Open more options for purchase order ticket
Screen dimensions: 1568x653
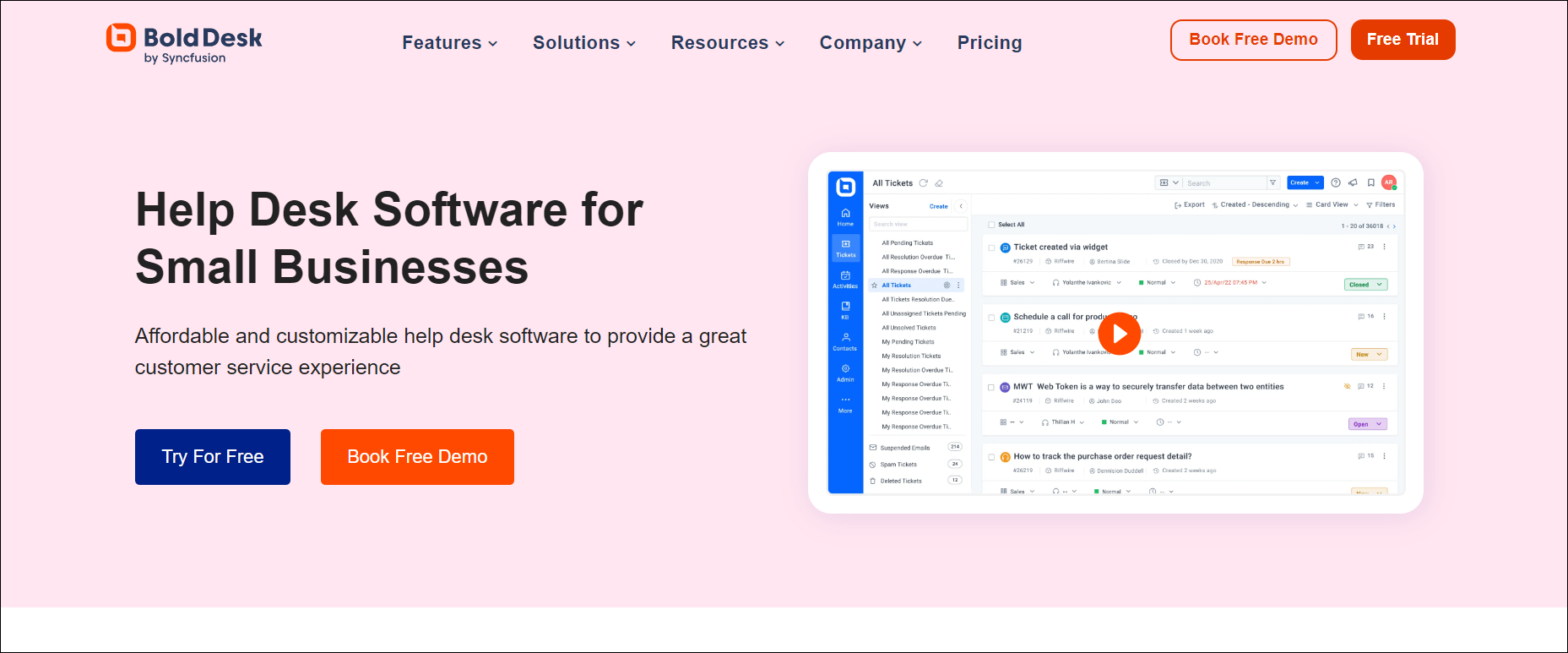(1384, 456)
